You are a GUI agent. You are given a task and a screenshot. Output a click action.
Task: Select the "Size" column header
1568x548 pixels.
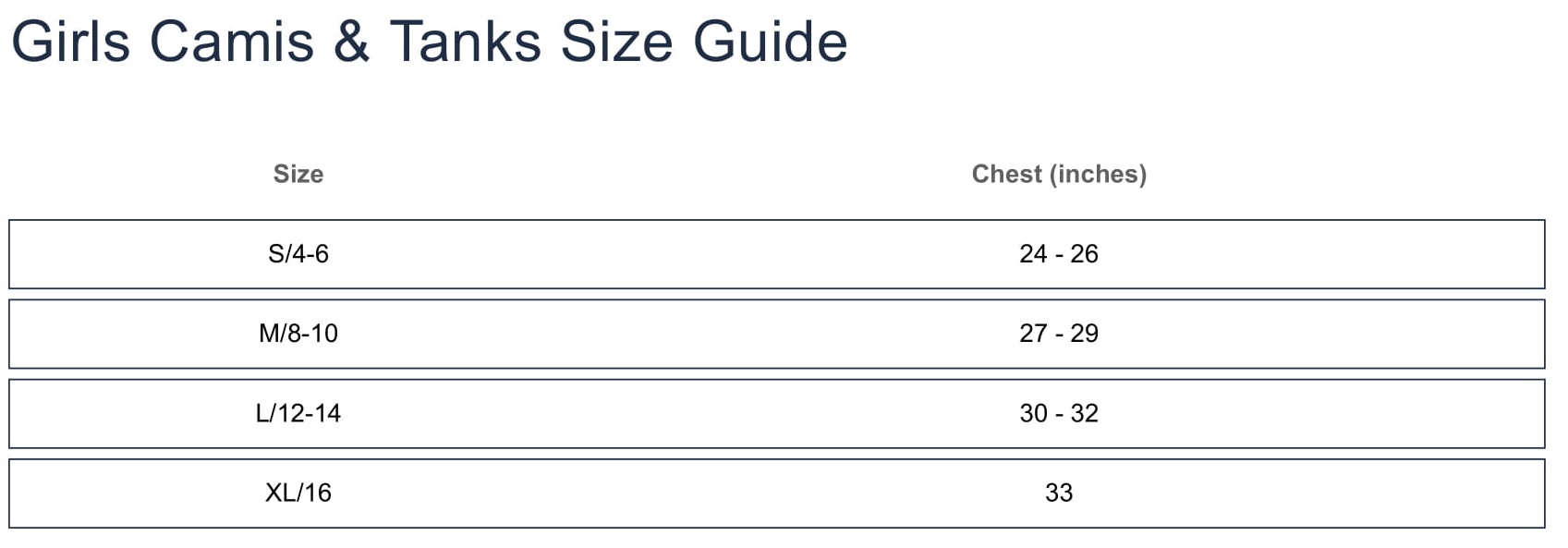pos(298,174)
